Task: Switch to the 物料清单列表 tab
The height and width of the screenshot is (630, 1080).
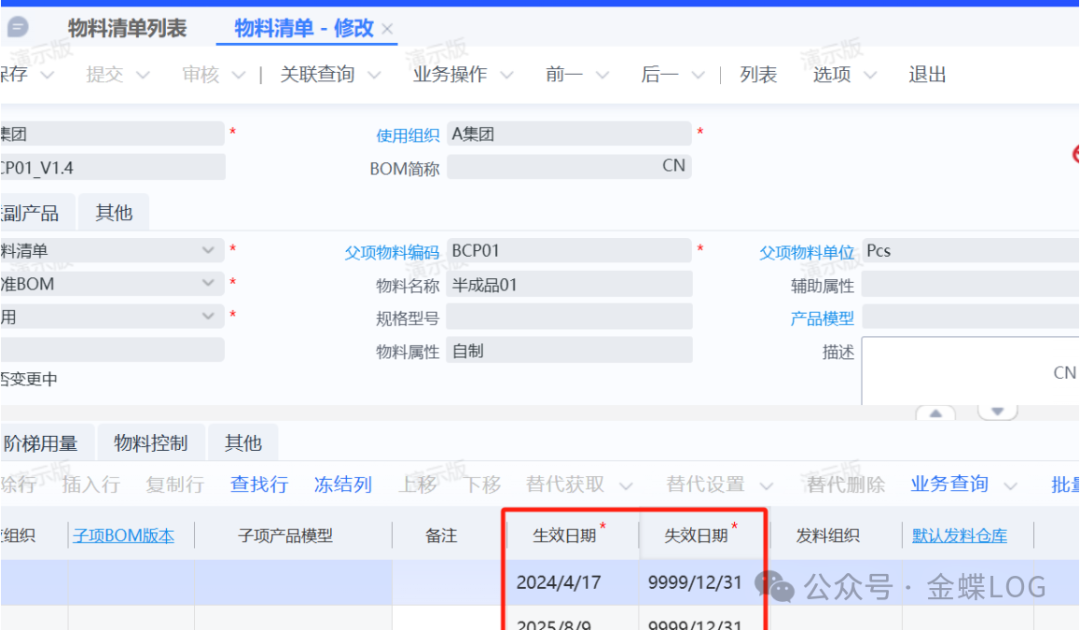Action: [127, 28]
